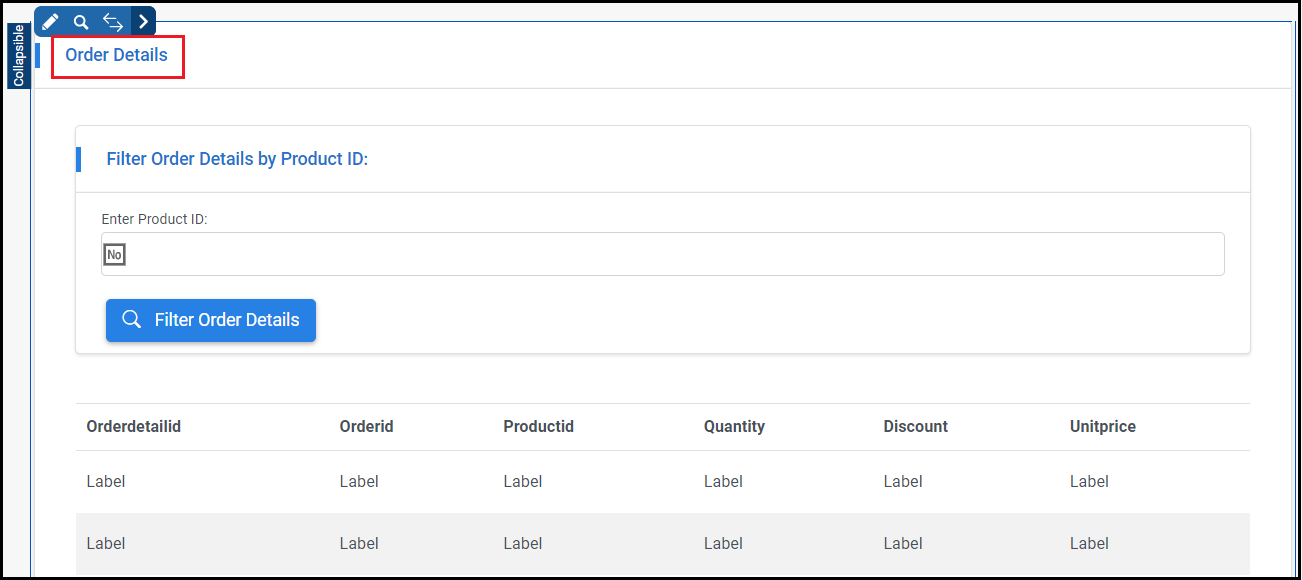Click the Filter Order Details by Product ID title
The width and height of the screenshot is (1302, 580).
tap(237, 159)
